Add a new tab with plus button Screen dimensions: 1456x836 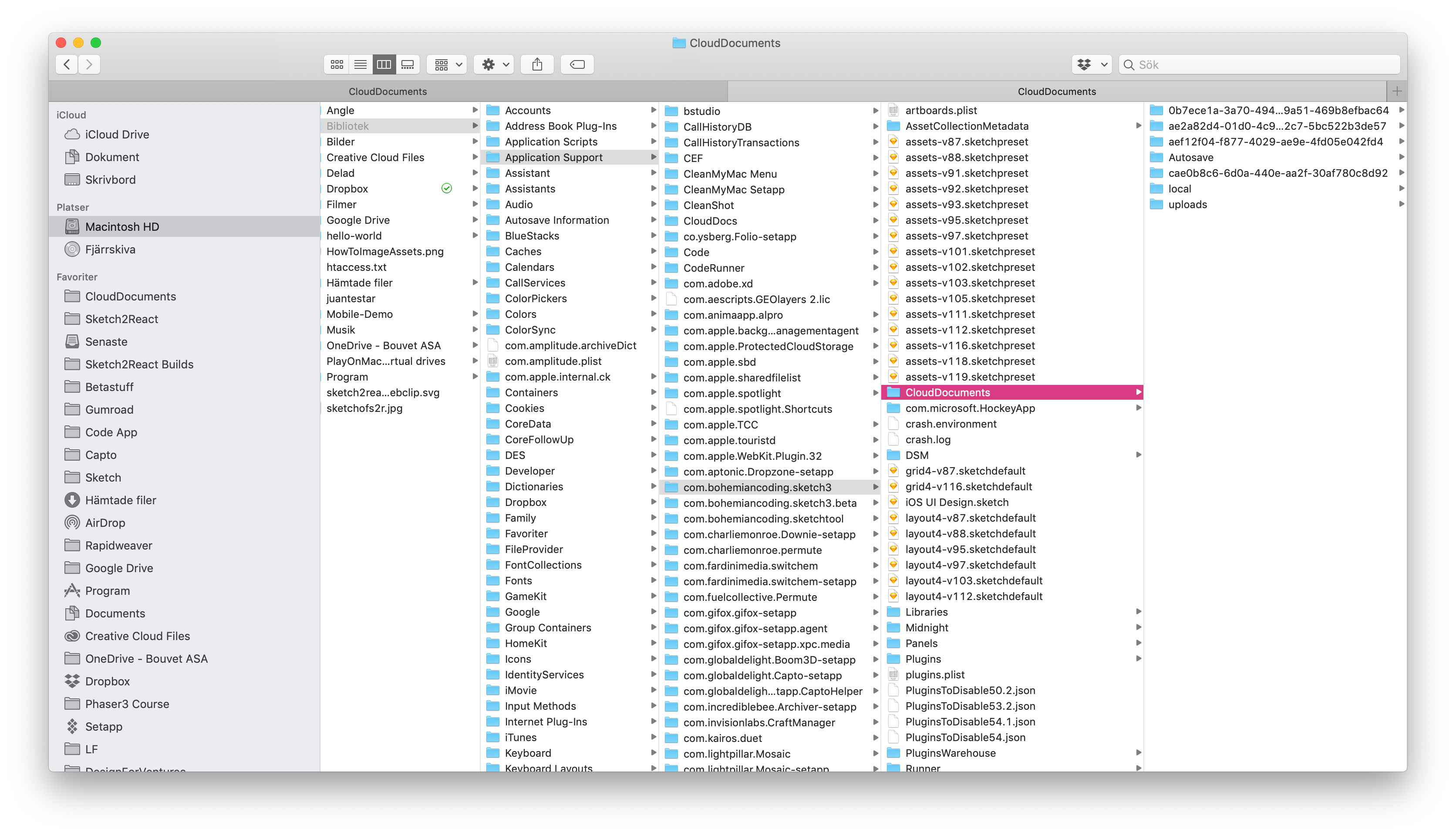pyautogui.click(x=1397, y=91)
